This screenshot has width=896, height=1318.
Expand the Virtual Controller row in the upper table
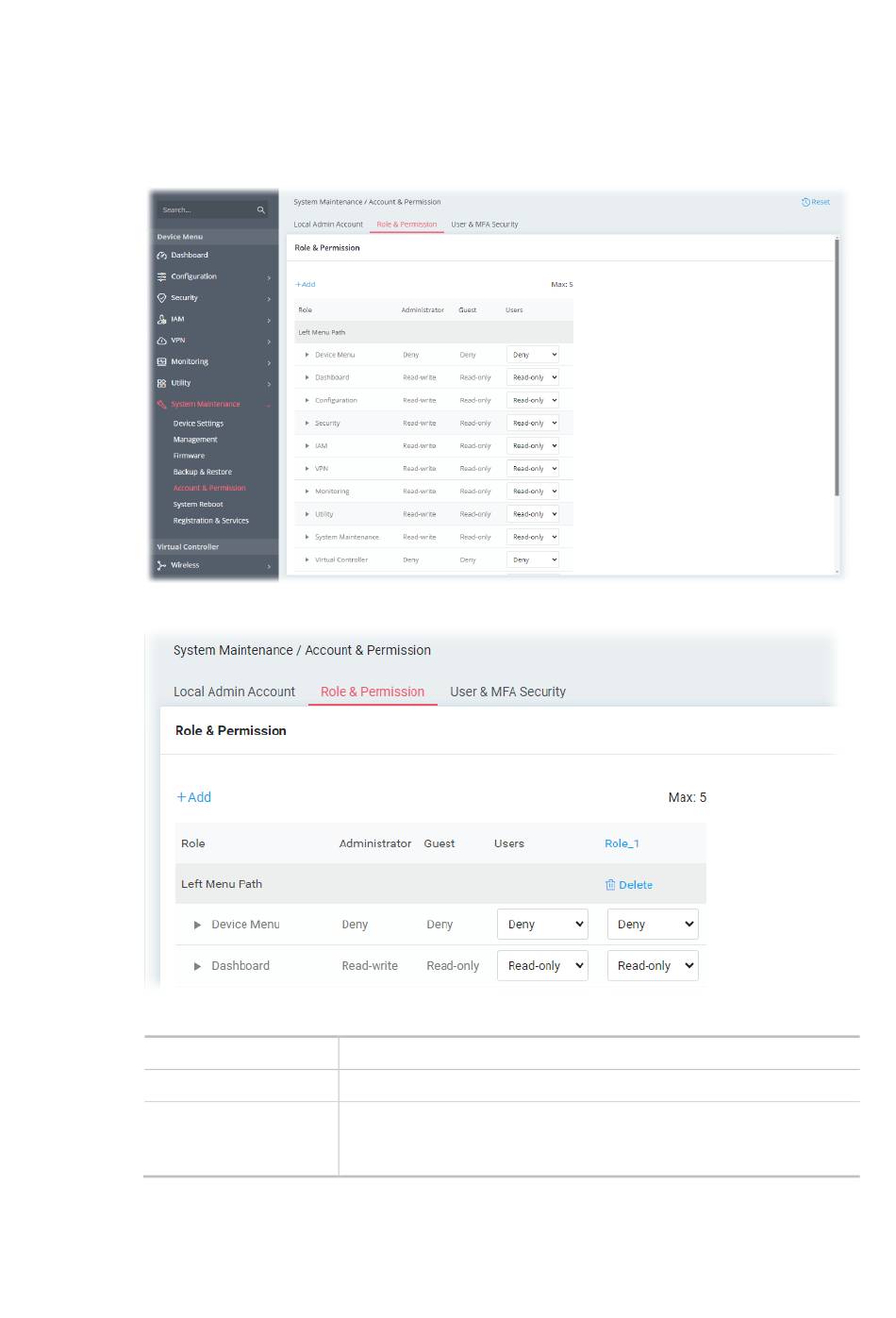[307, 560]
